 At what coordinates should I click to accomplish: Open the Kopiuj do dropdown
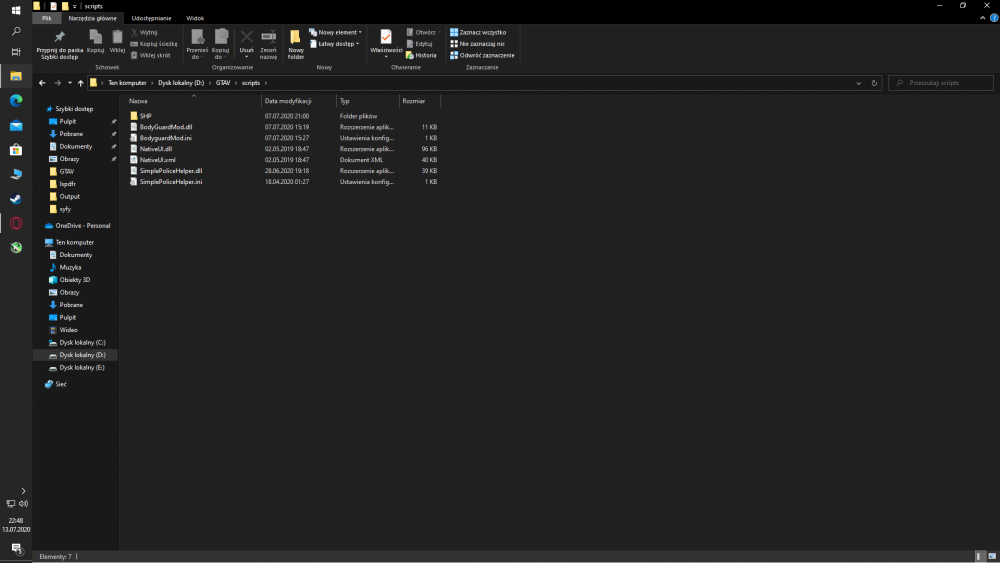coord(221,44)
